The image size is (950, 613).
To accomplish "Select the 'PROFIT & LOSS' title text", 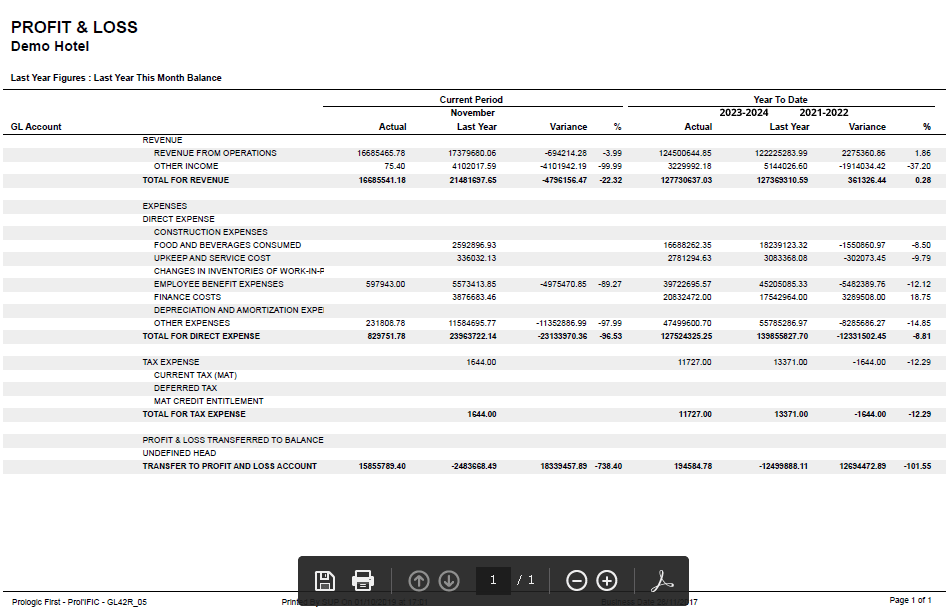I will (x=75, y=27).
